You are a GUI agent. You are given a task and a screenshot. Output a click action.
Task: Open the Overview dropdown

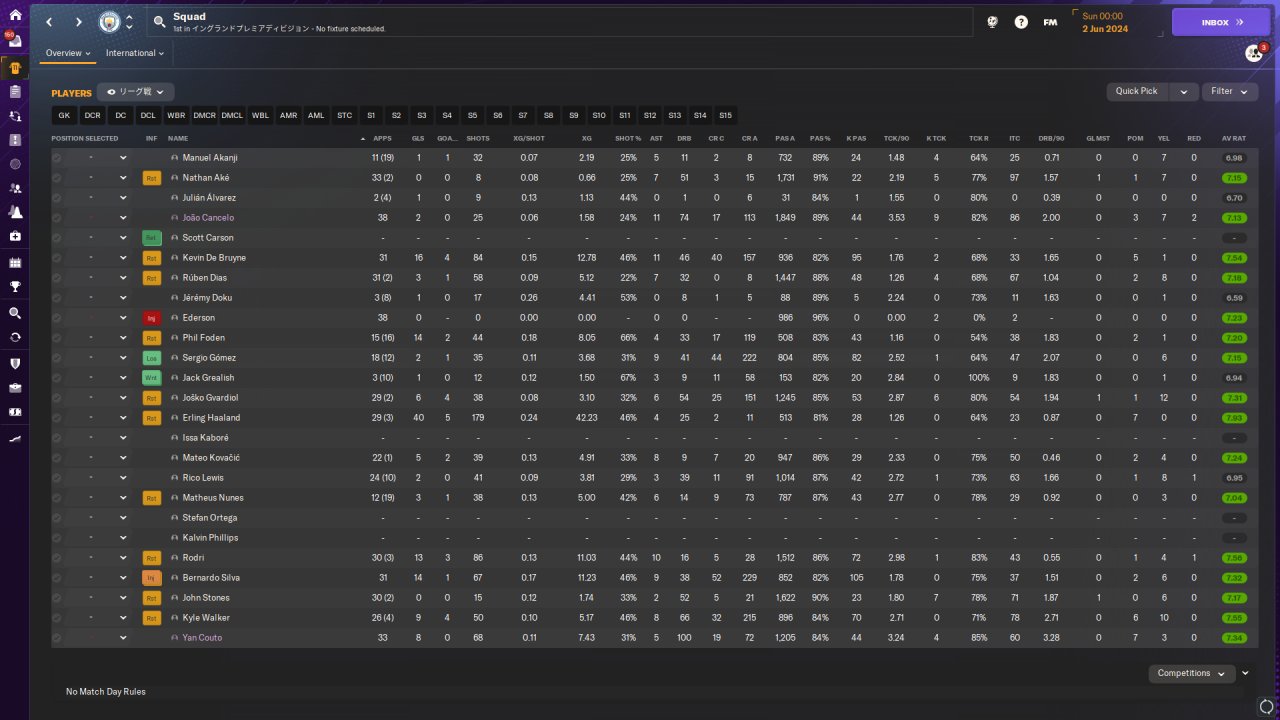click(68, 53)
